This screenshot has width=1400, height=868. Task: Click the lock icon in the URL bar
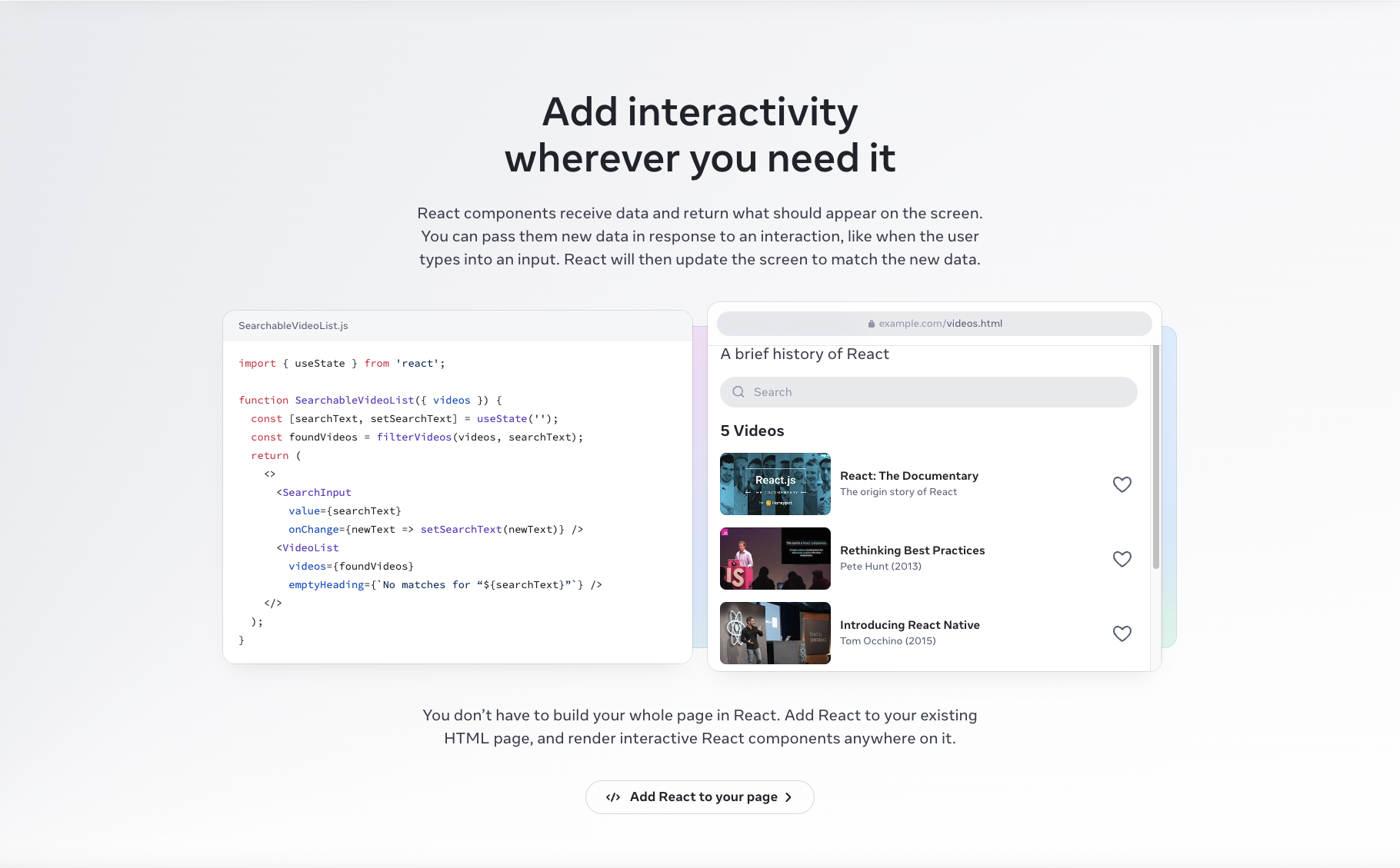pyautogui.click(x=872, y=324)
